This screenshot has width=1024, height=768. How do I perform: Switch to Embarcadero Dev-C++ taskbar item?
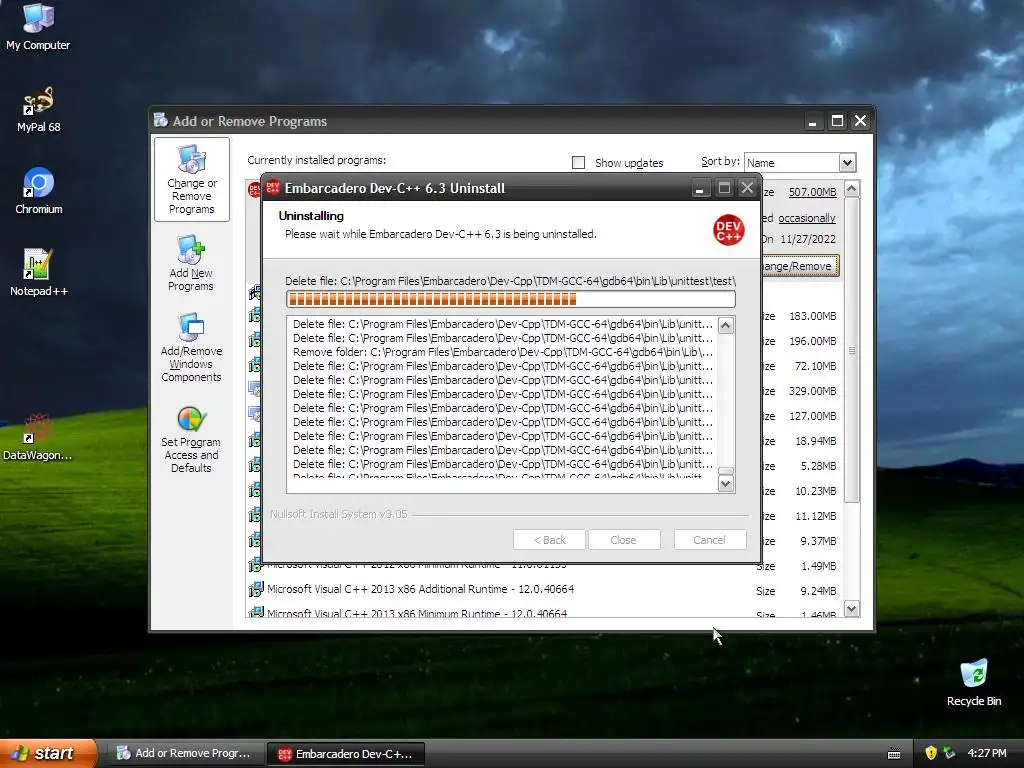346,754
